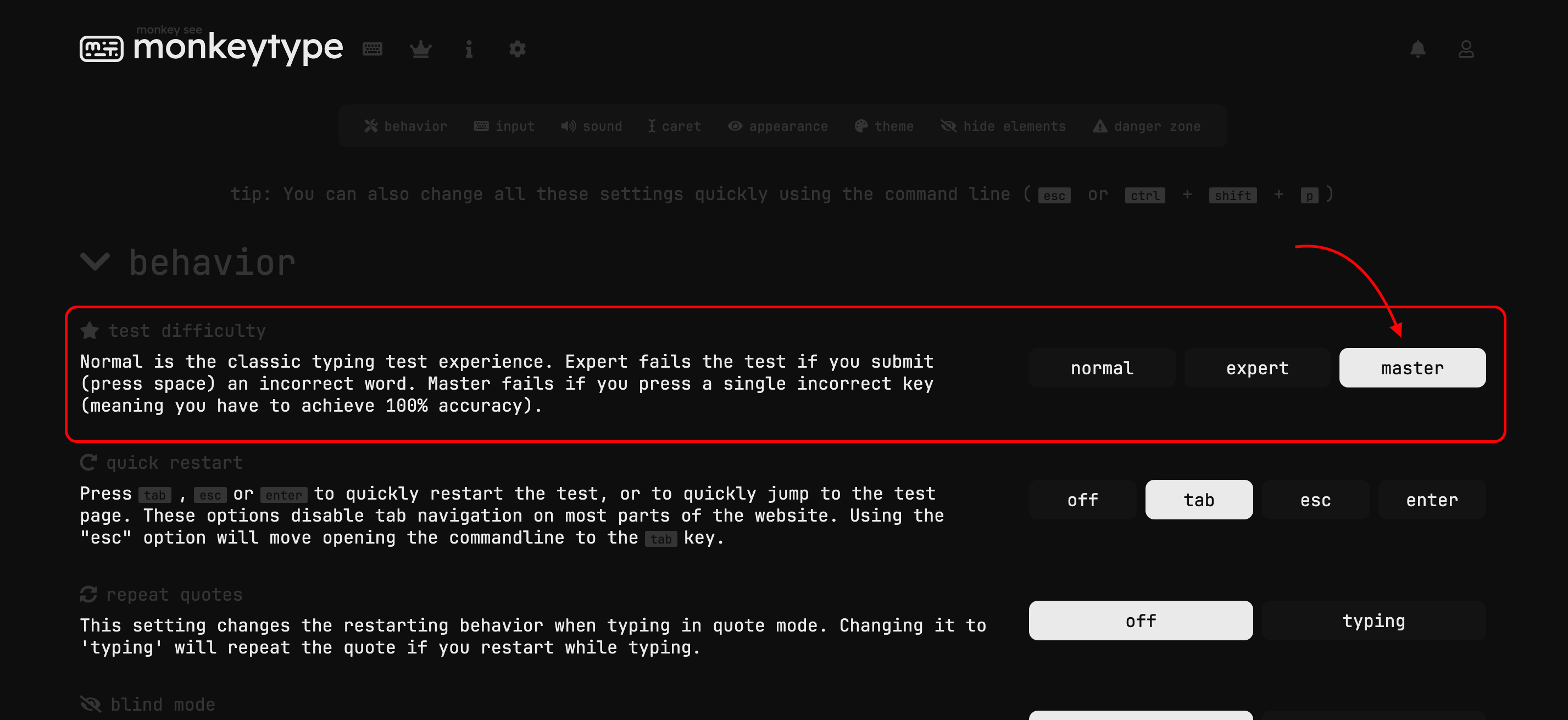This screenshot has height=720, width=1568.
Task: Set test difficulty to expert
Action: 1256,368
